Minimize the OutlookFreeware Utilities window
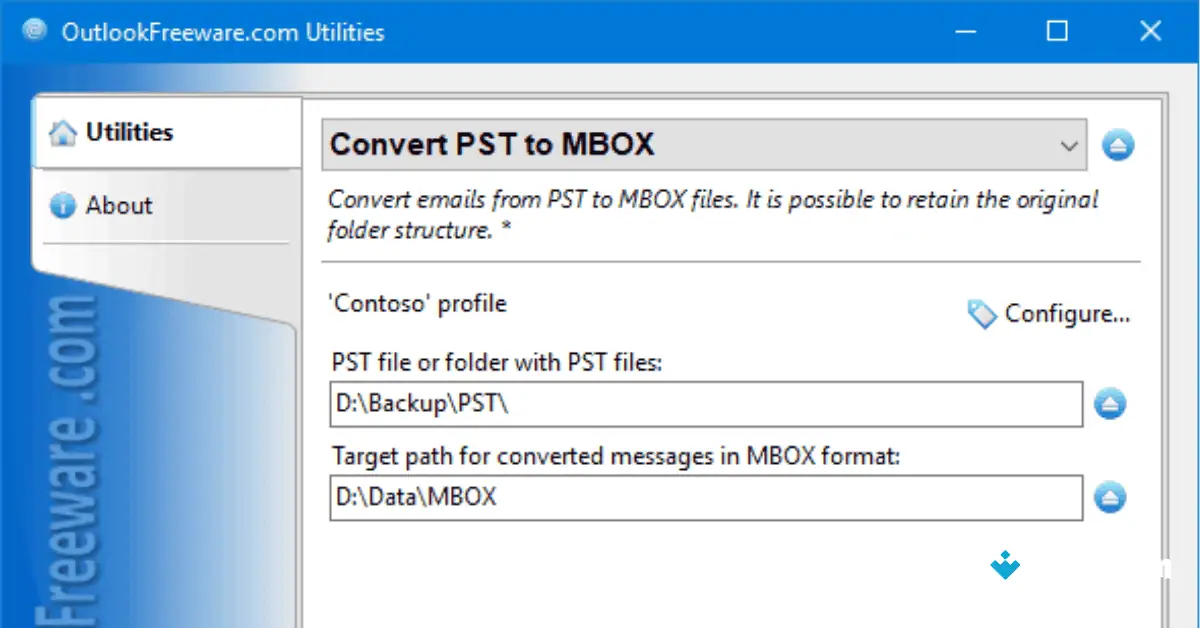The width and height of the screenshot is (1200, 628). [964, 31]
